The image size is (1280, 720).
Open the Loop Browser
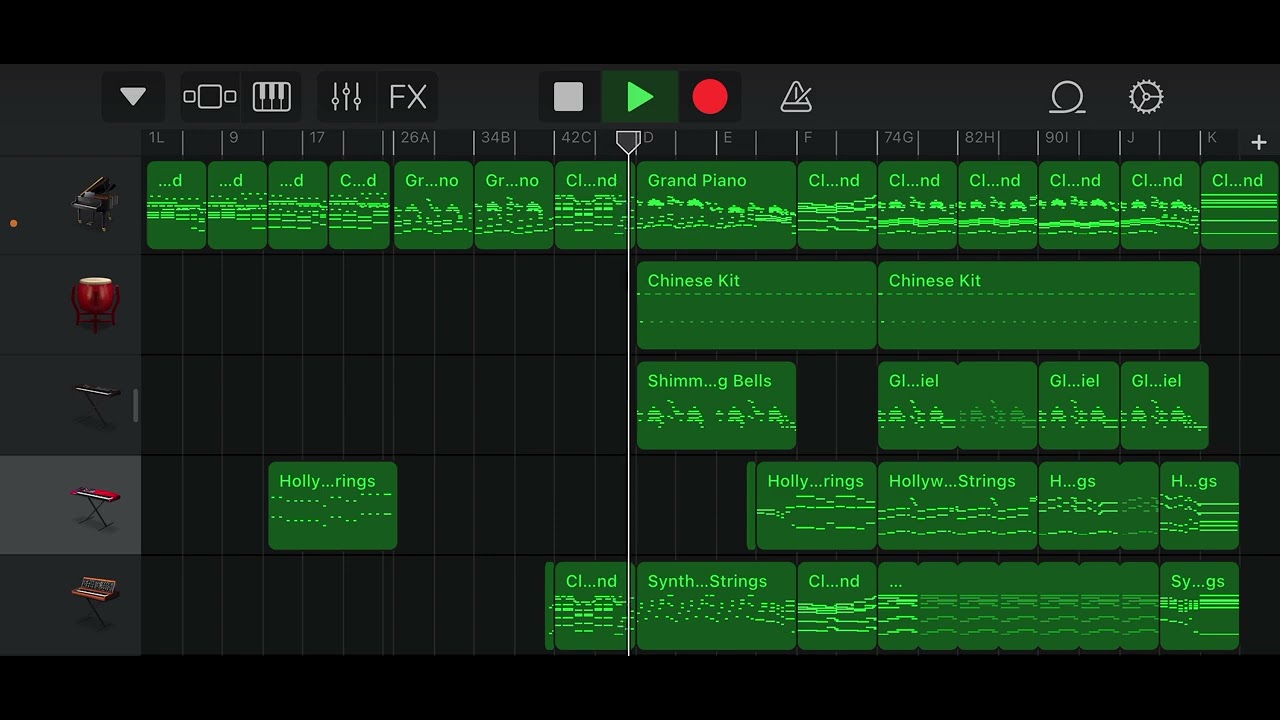pyautogui.click(x=1067, y=97)
